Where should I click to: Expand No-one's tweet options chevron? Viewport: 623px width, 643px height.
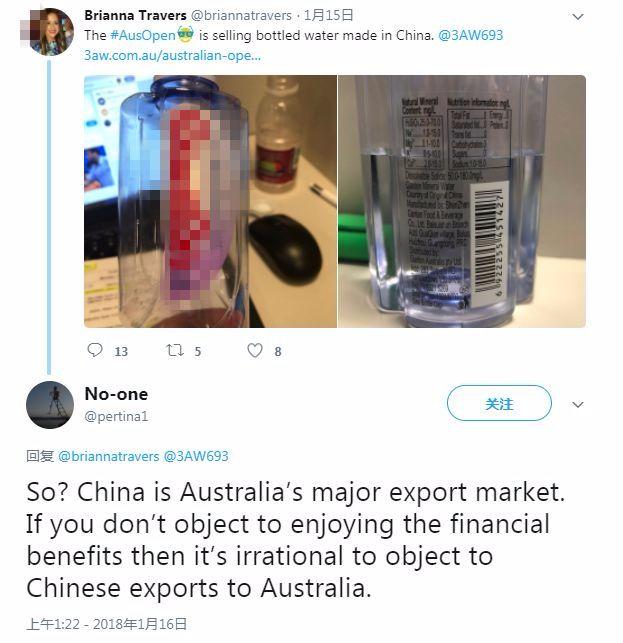point(577,405)
